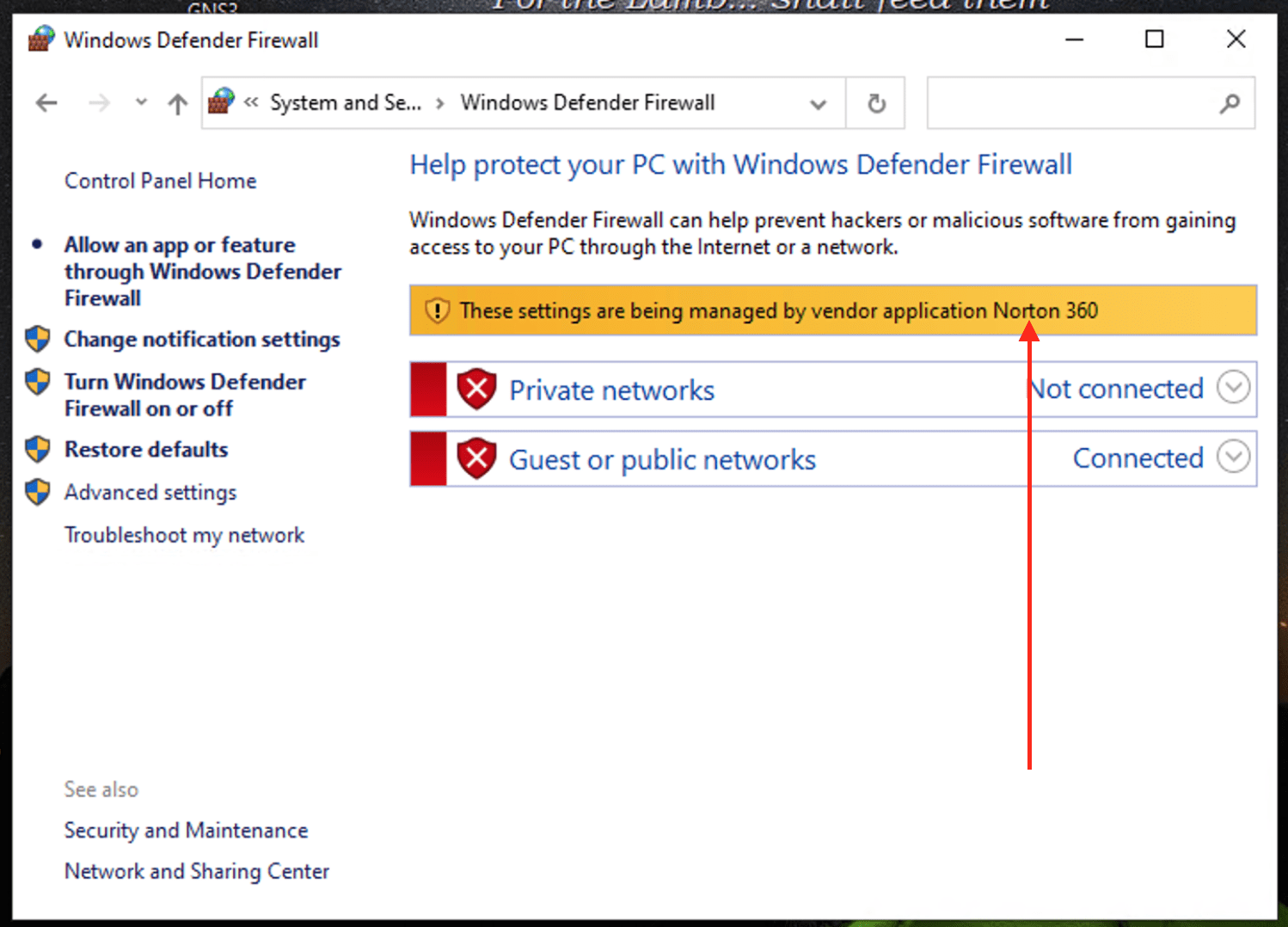Screen dimensions: 1288x927
Task: Click inside the Control Panel search box
Action: click(x=1070, y=103)
